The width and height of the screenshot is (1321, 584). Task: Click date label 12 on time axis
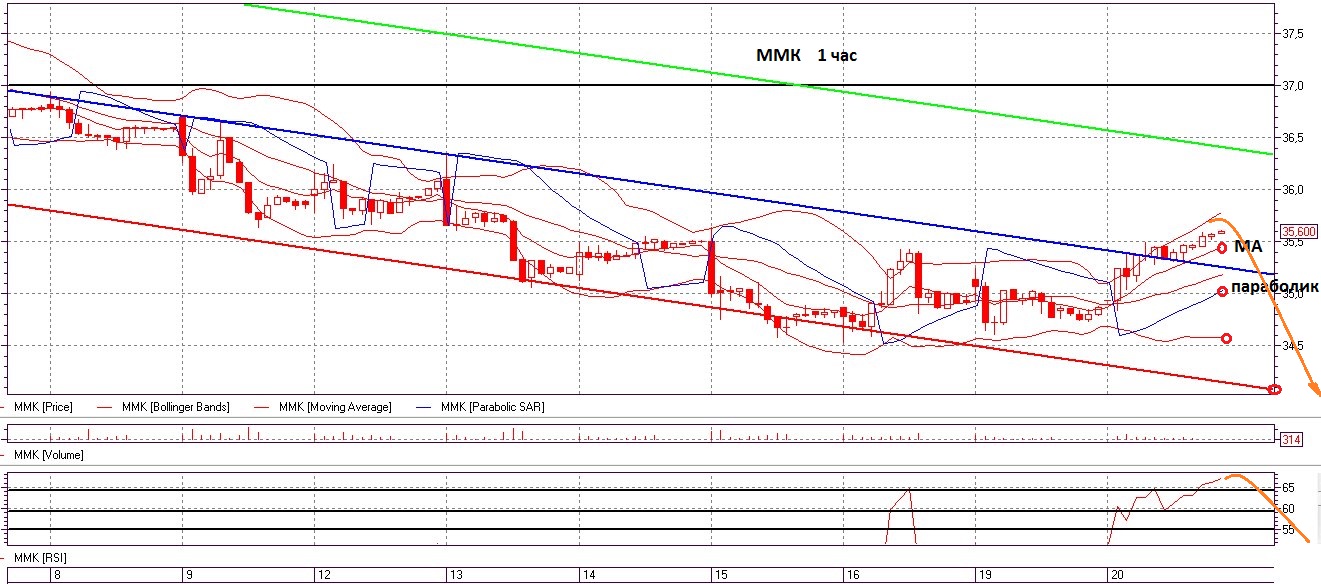tap(323, 576)
